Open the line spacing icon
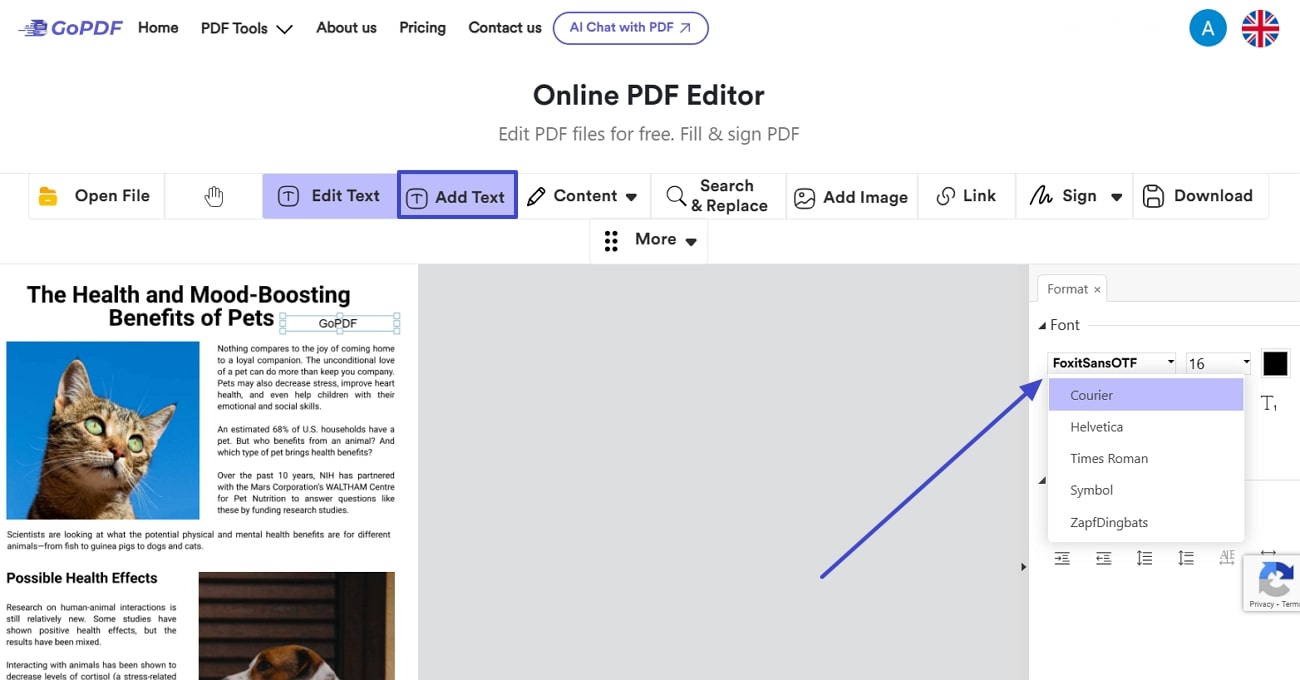Viewport: 1300px width, 680px height. [1144, 558]
